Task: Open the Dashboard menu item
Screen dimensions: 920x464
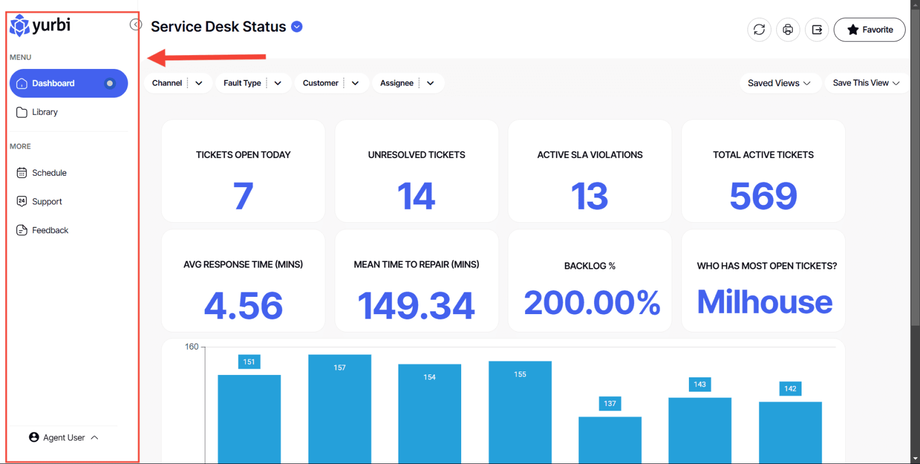Action: tap(69, 83)
